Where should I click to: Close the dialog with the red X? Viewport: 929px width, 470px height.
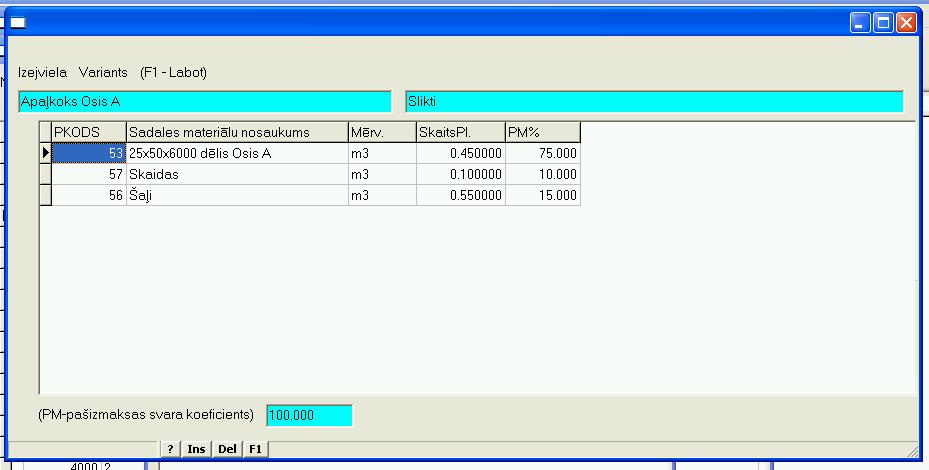pos(906,23)
